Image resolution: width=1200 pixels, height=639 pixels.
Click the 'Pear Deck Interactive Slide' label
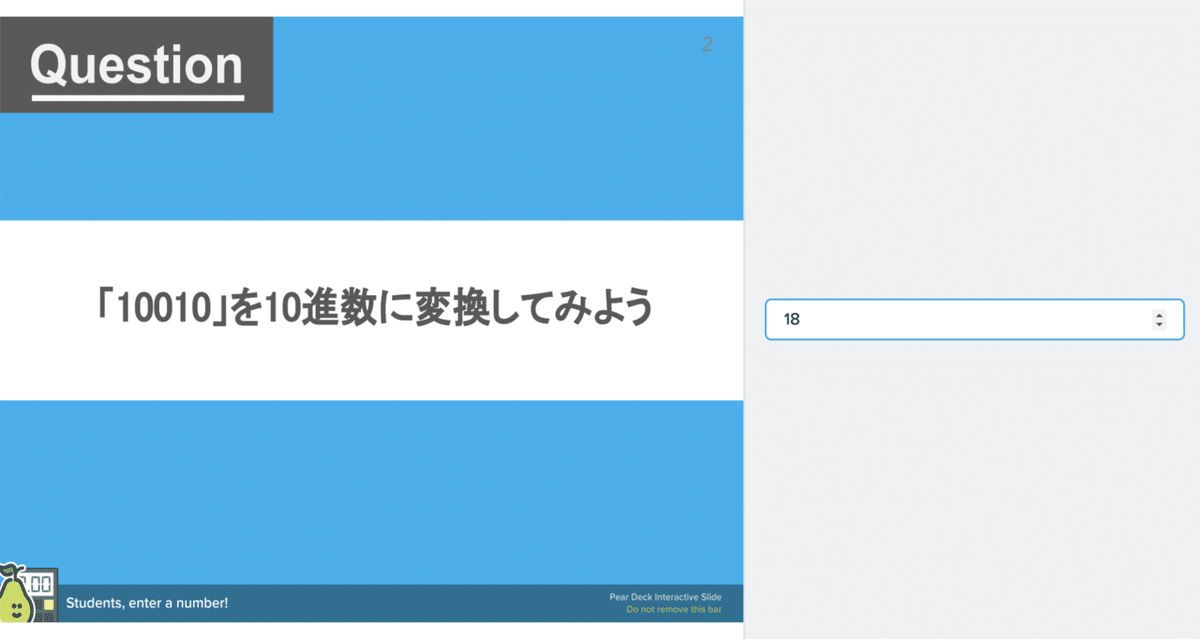tap(666, 596)
